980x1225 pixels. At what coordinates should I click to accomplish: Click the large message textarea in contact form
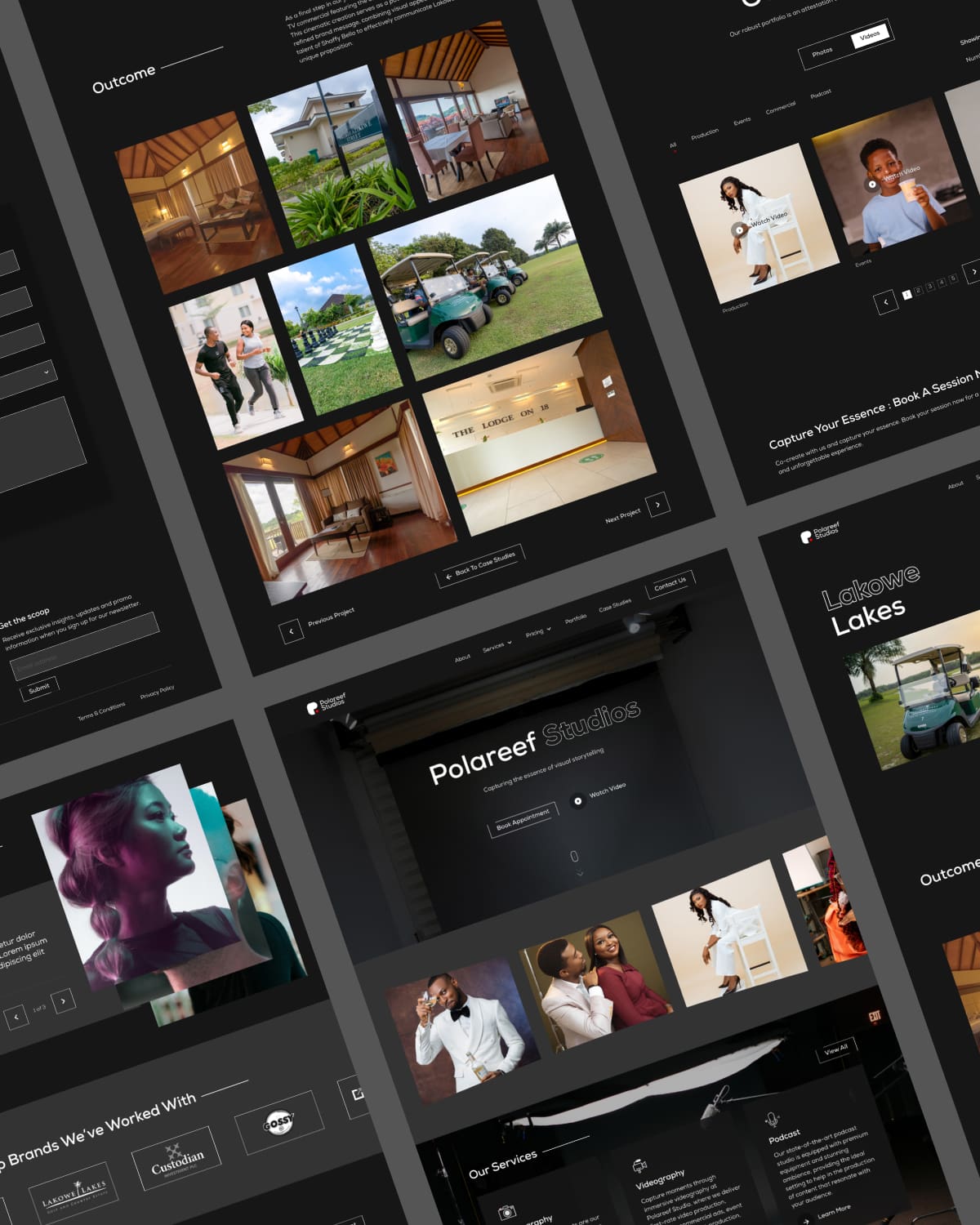41,445
